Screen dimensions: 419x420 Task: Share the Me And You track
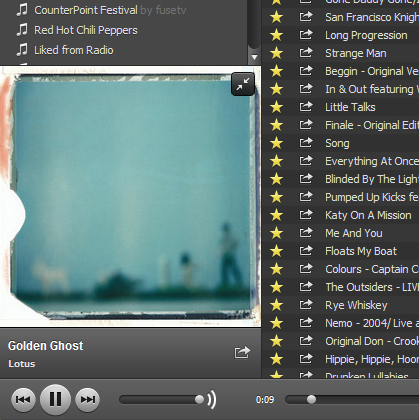306,232
